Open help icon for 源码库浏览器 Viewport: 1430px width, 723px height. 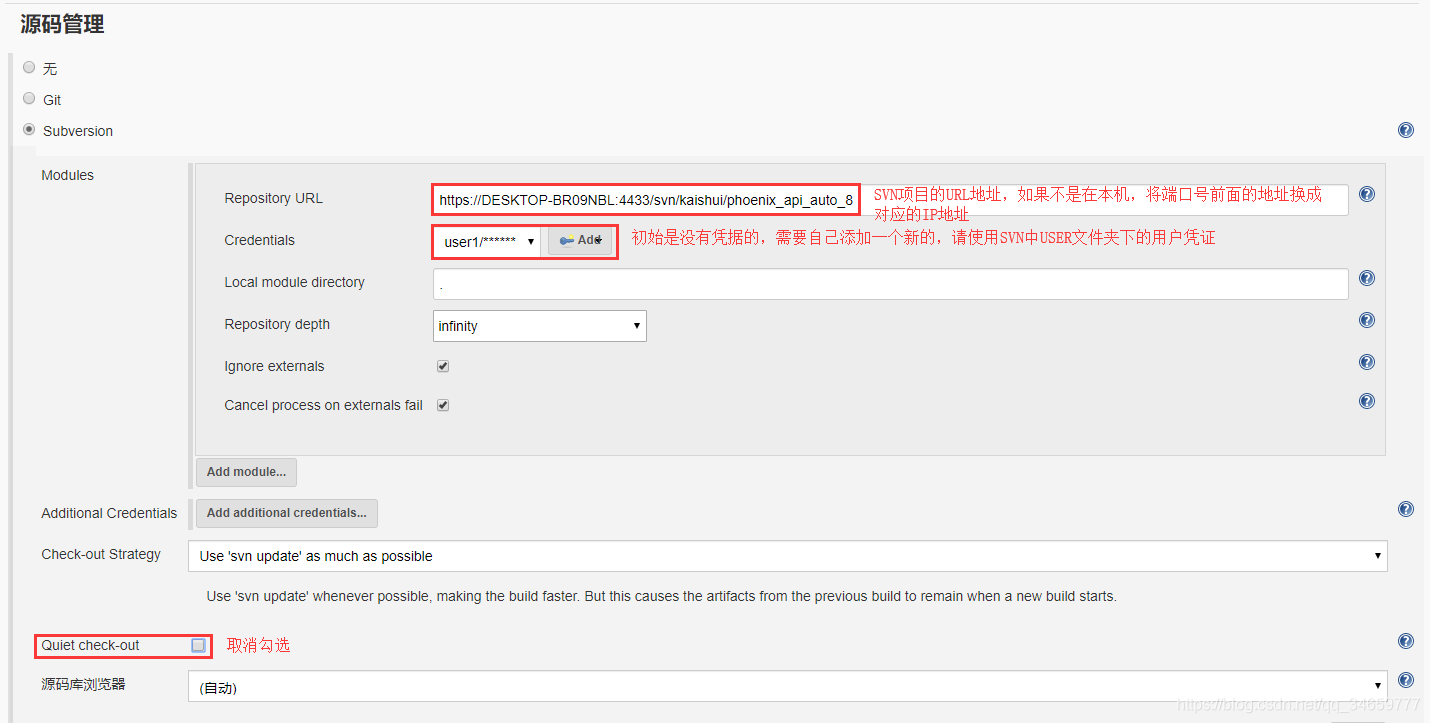(x=1406, y=680)
